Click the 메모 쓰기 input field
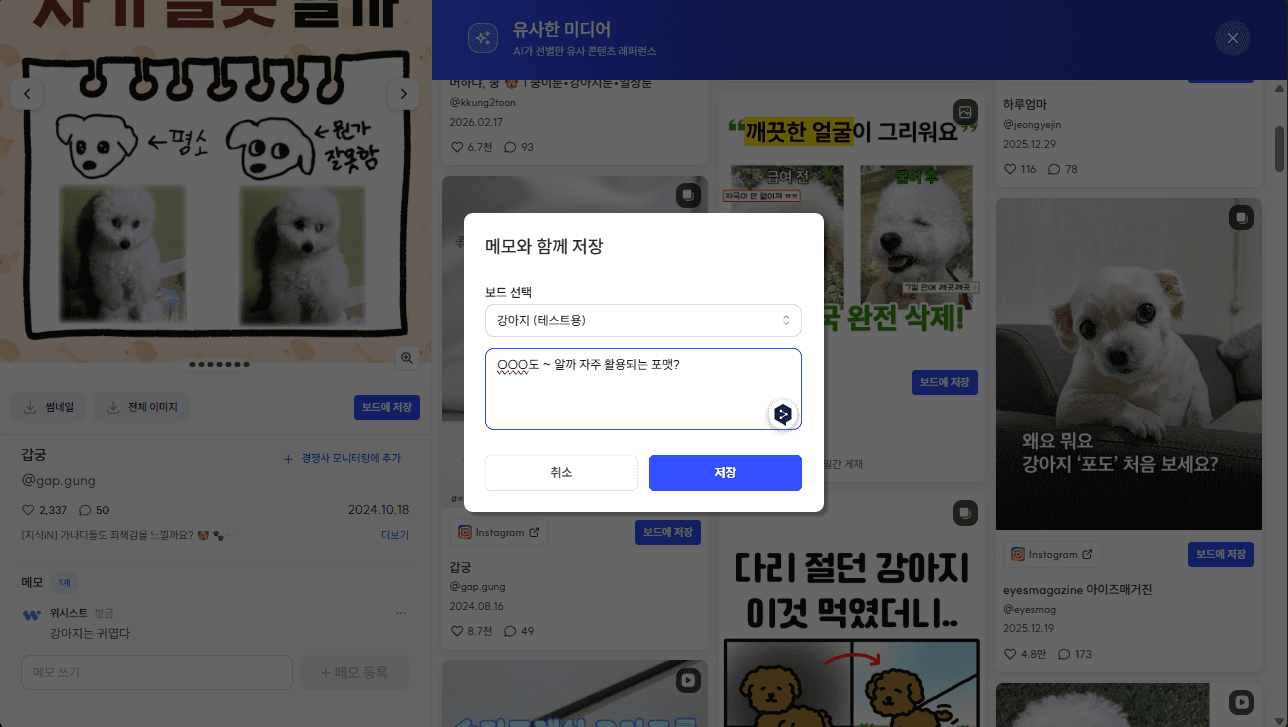1288x727 pixels. tap(157, 673)
